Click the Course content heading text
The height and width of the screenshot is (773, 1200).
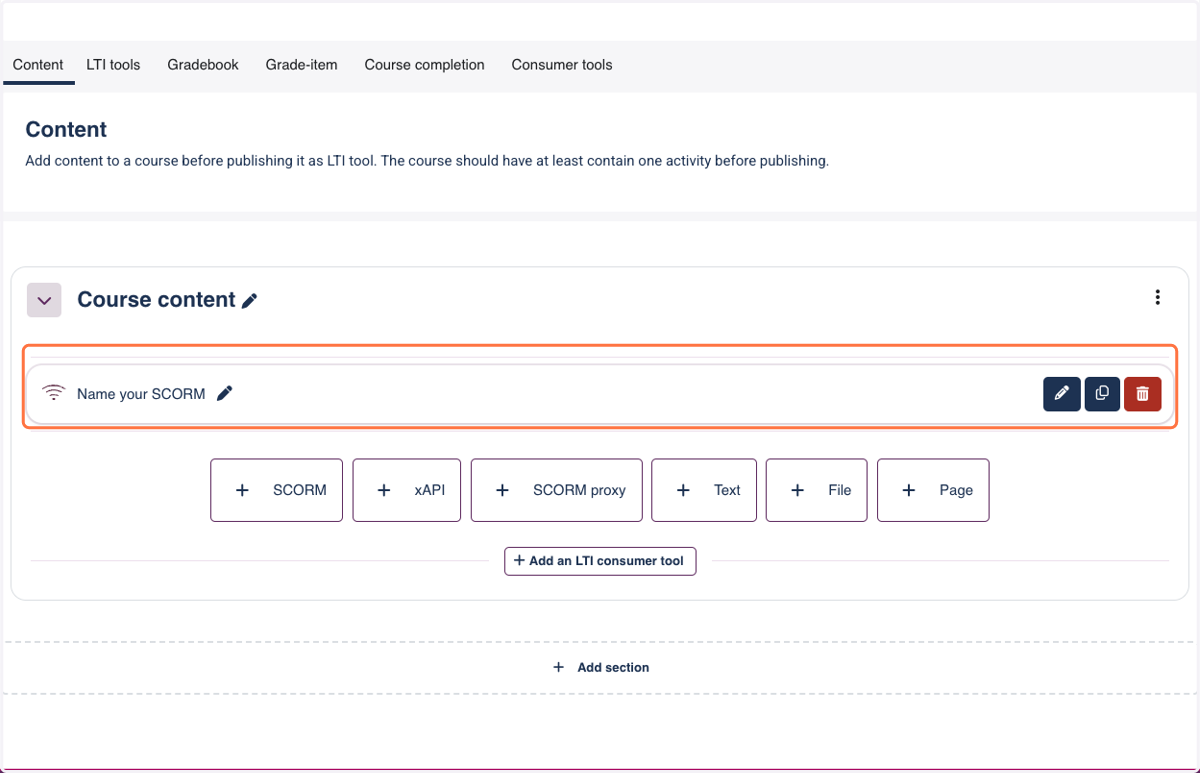coord(156,300)
